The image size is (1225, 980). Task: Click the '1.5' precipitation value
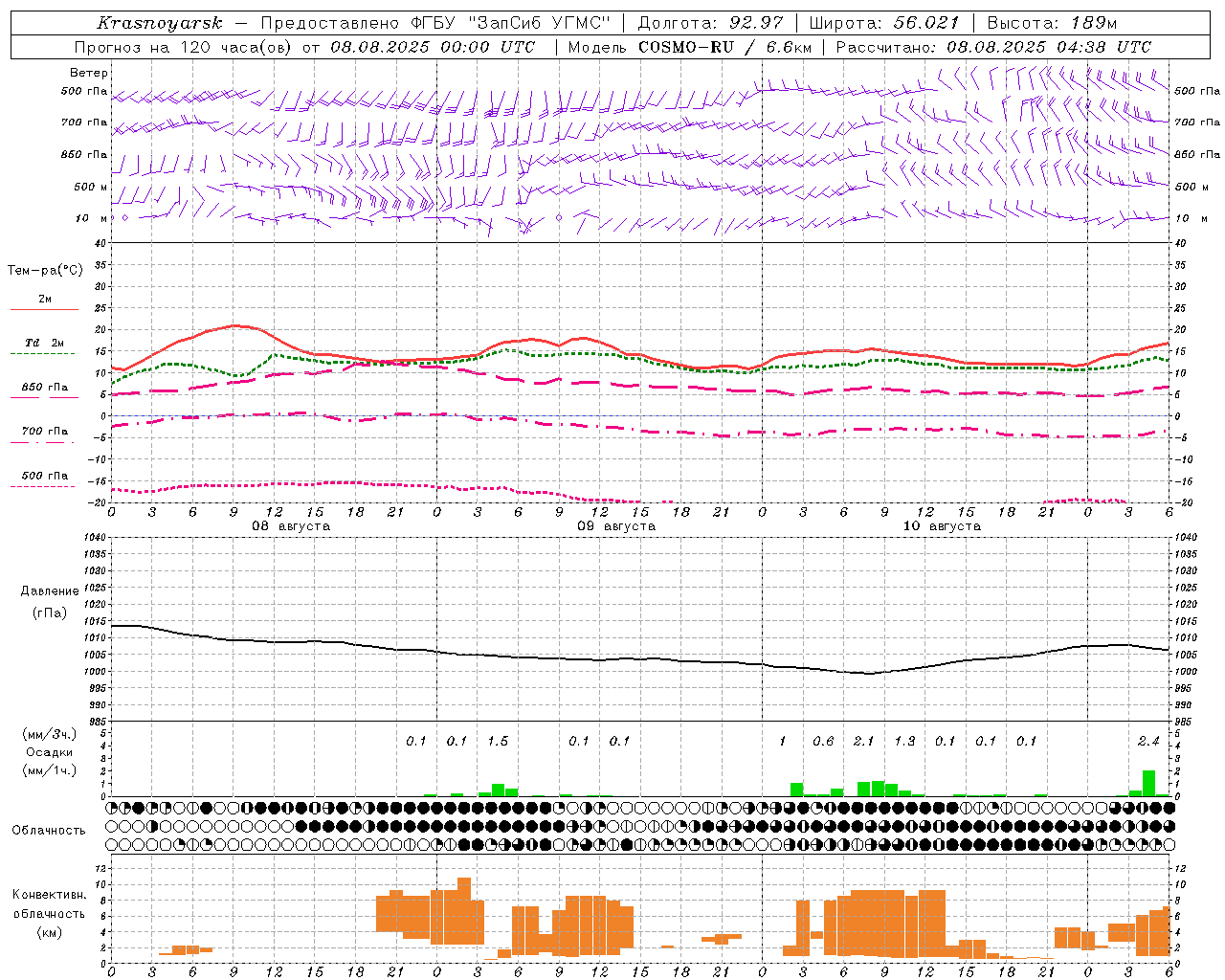(x=498, y=741)
